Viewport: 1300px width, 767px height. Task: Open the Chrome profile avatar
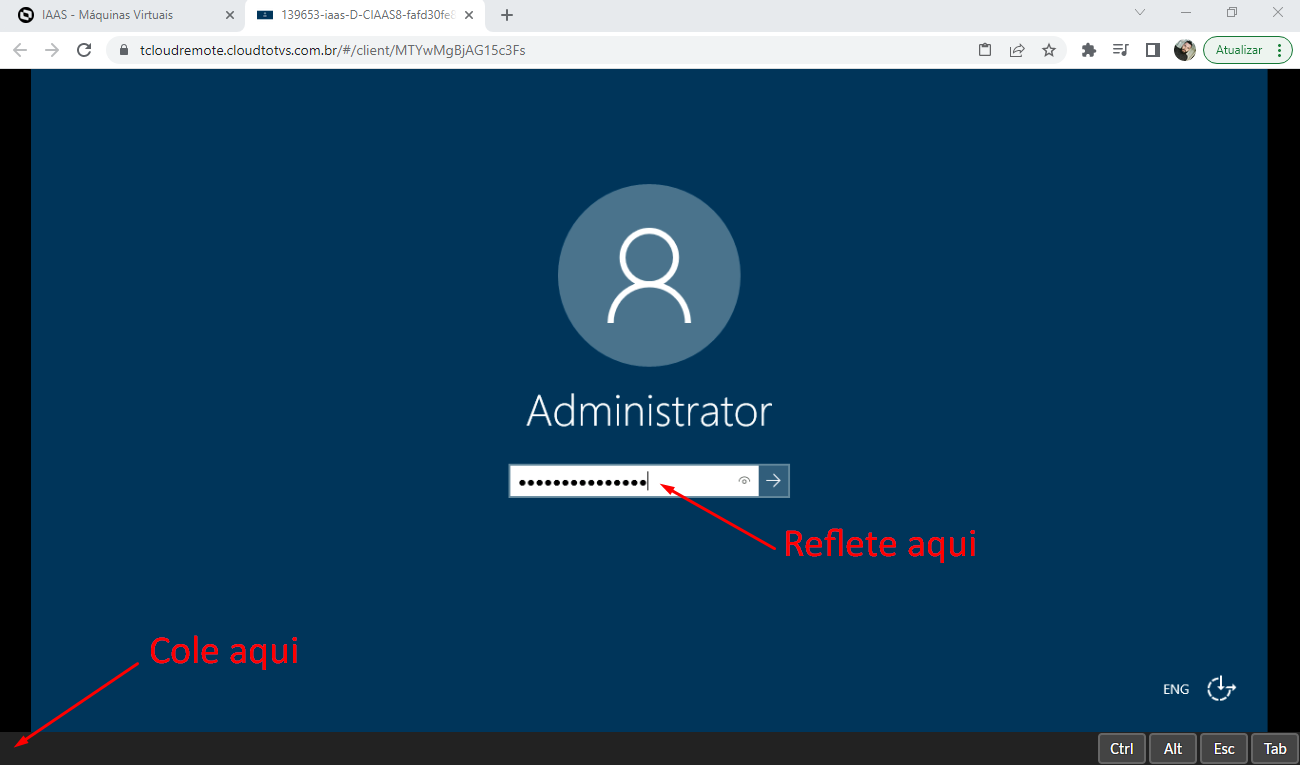tap(1185, 50)
